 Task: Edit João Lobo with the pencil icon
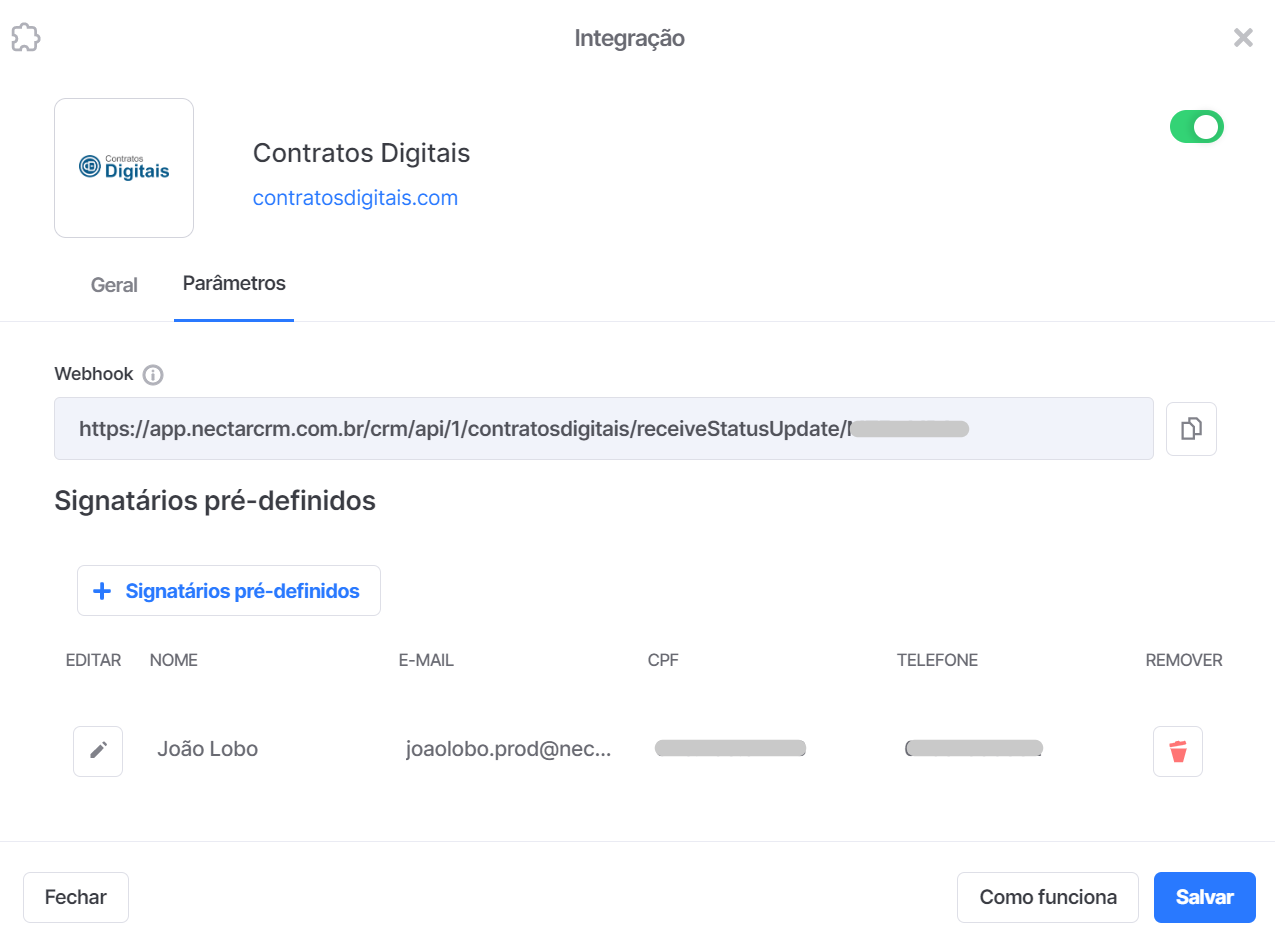click(98, 751)
